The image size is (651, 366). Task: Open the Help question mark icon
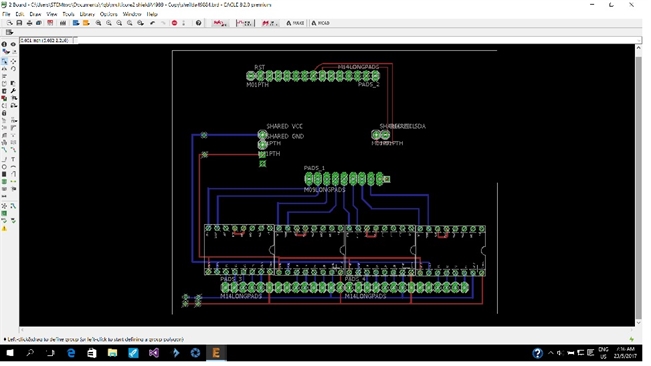click(198, 23)
